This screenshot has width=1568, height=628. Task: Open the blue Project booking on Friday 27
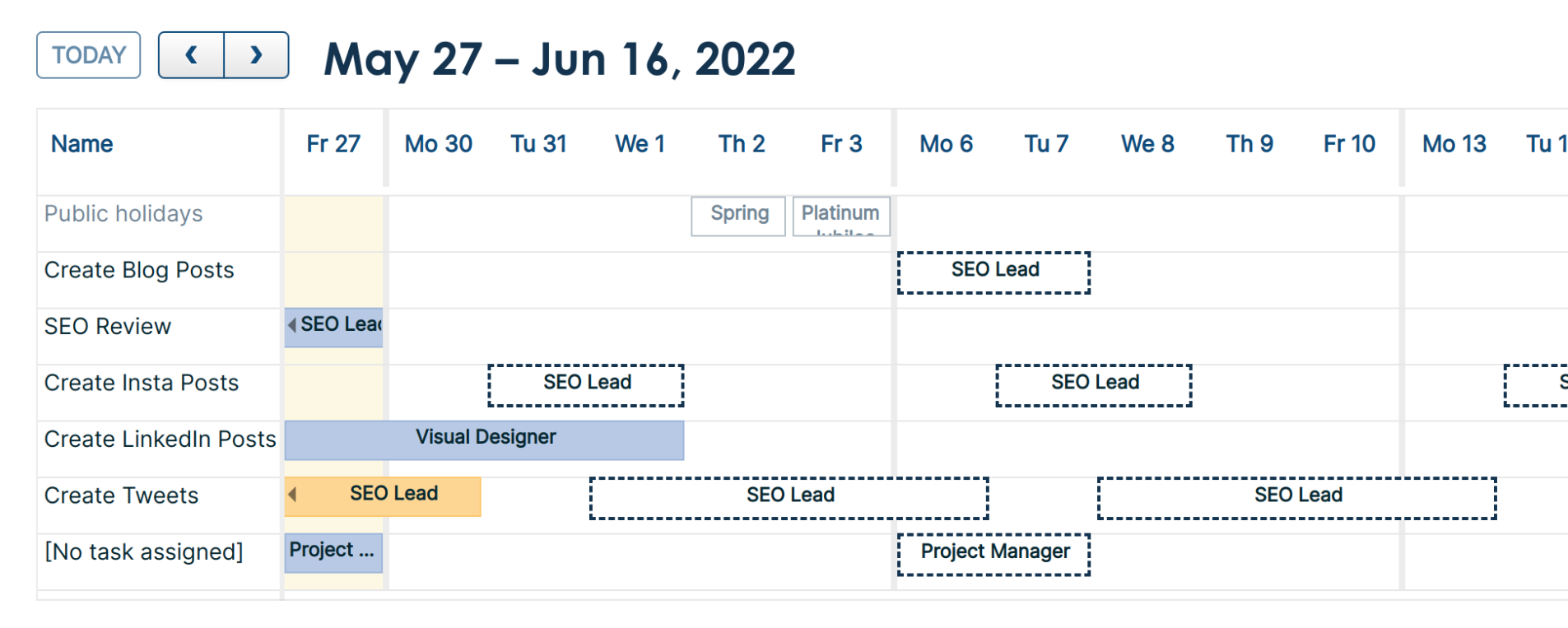(x=333, y=551)
